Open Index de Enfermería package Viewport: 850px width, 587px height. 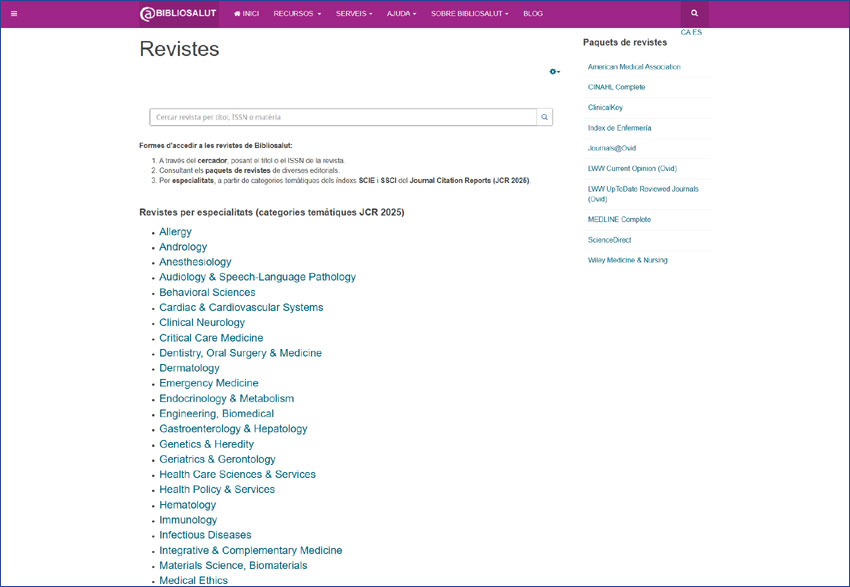(x=620, y=128)
